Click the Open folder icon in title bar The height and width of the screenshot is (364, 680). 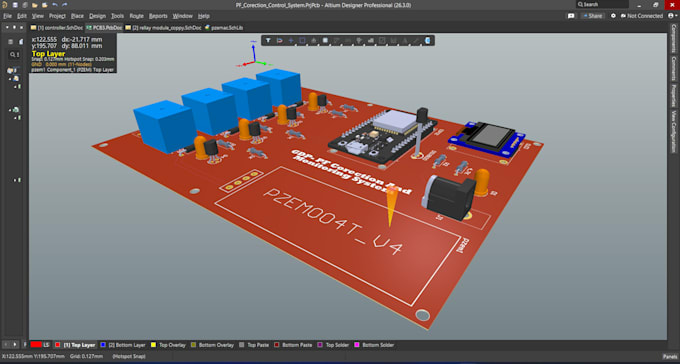[35, 5]
